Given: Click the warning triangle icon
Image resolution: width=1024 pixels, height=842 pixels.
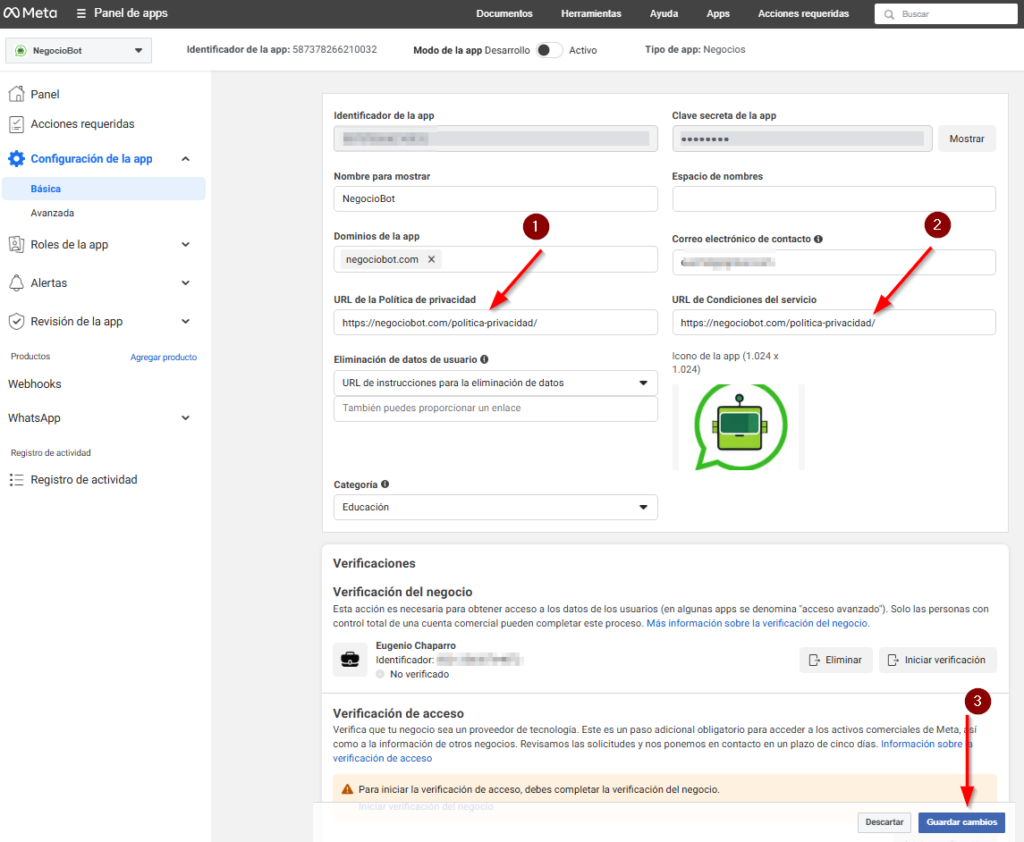Looking at the screenshot, I should pyautogui.click(x=347, y=789).
